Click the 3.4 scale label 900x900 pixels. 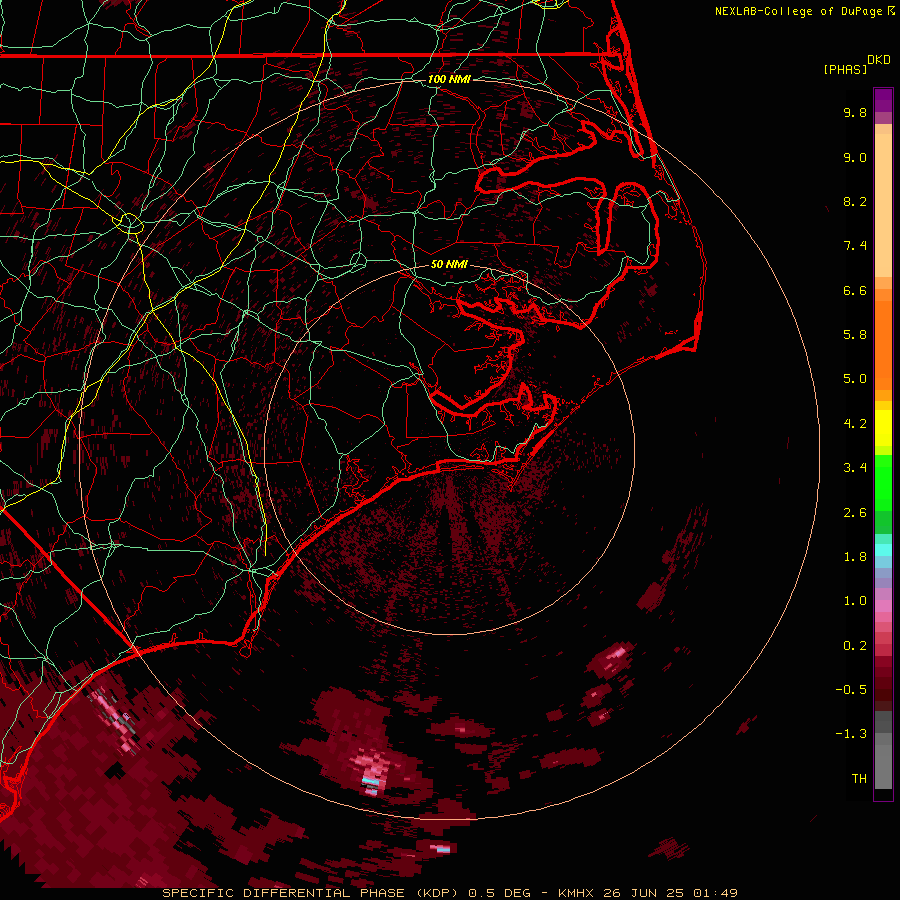pos(855,468)
